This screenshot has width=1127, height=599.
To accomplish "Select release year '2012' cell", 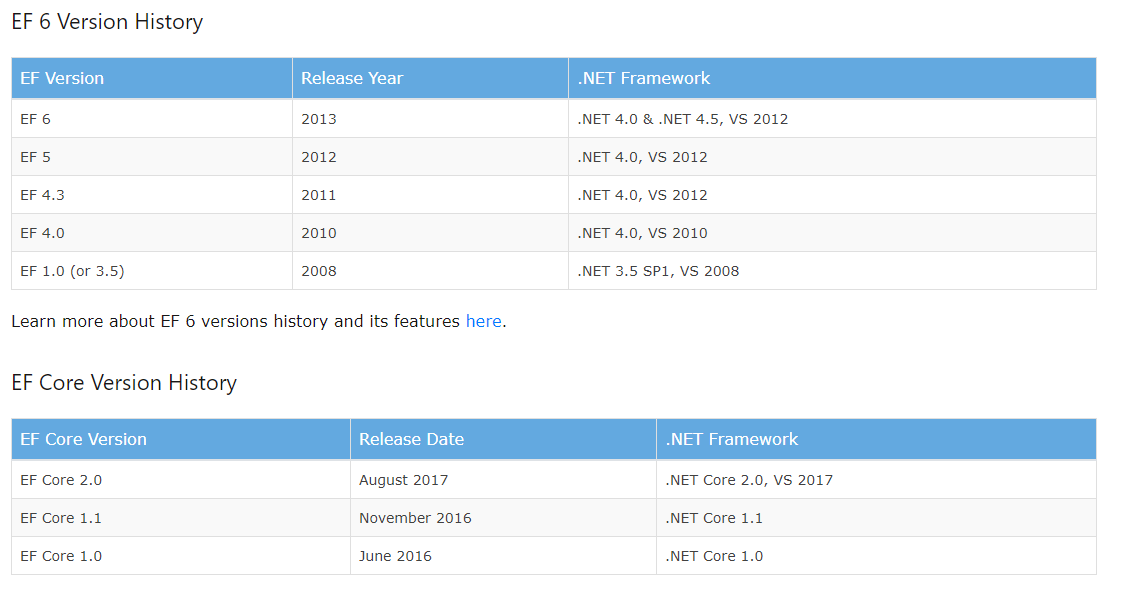I will 431,157.
